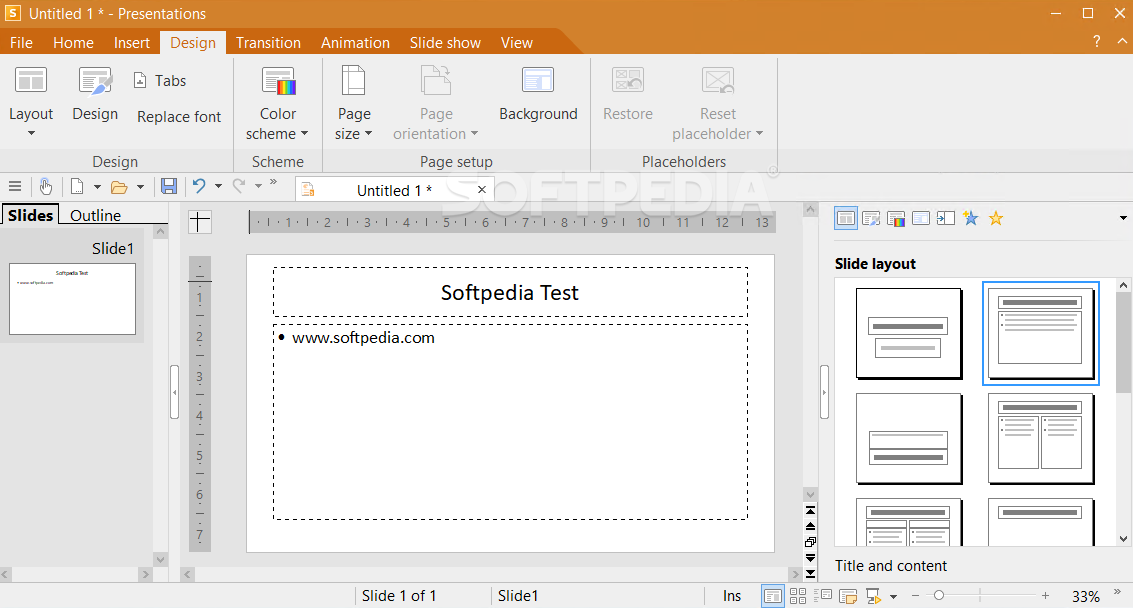The width and height of the screenshot is (1133, 608).
Task: Choose the two-content columns layout thumbnail
Action: (x=1041, y=438)
